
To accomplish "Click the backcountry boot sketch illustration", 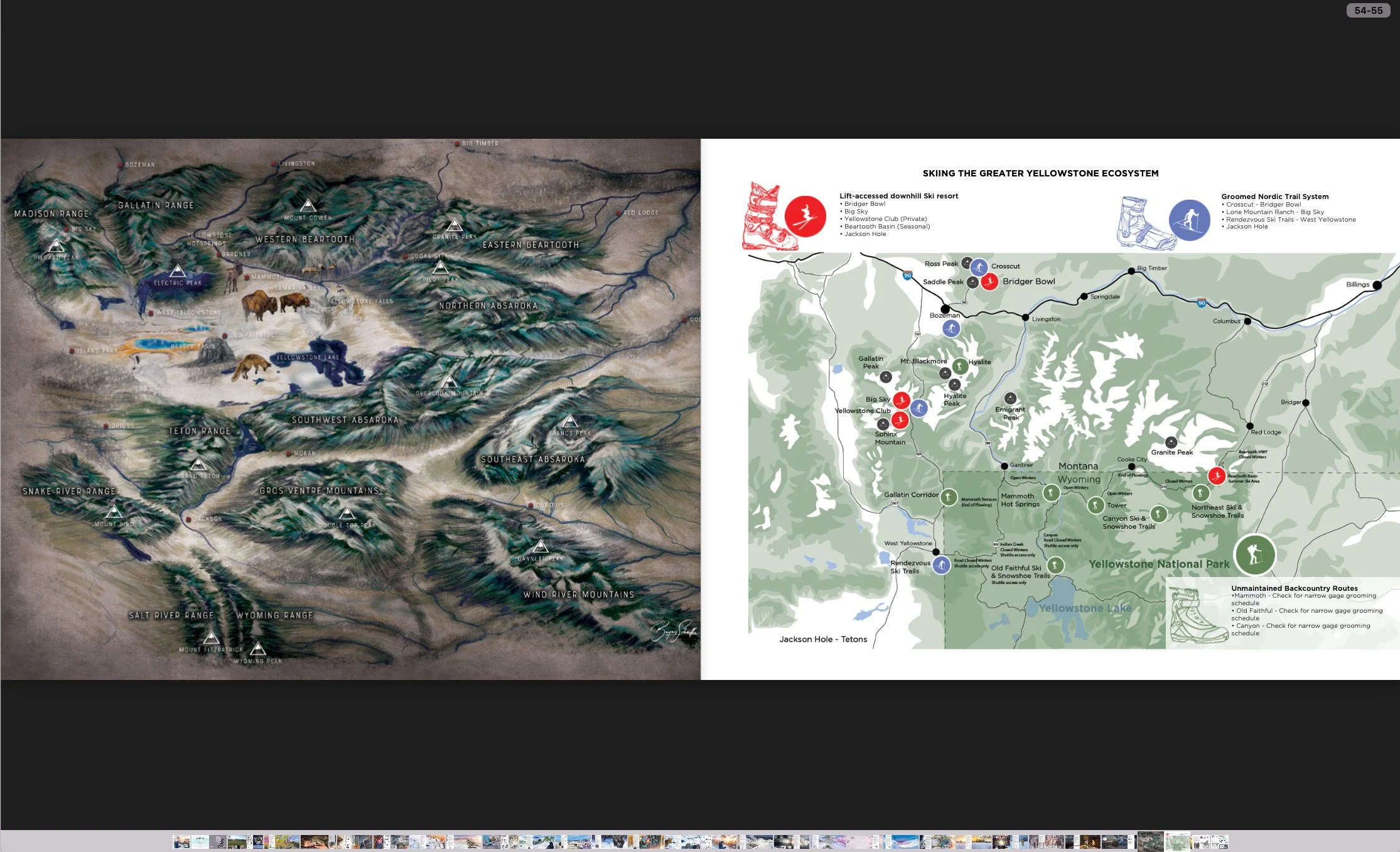I will (x=1198, y=615).
